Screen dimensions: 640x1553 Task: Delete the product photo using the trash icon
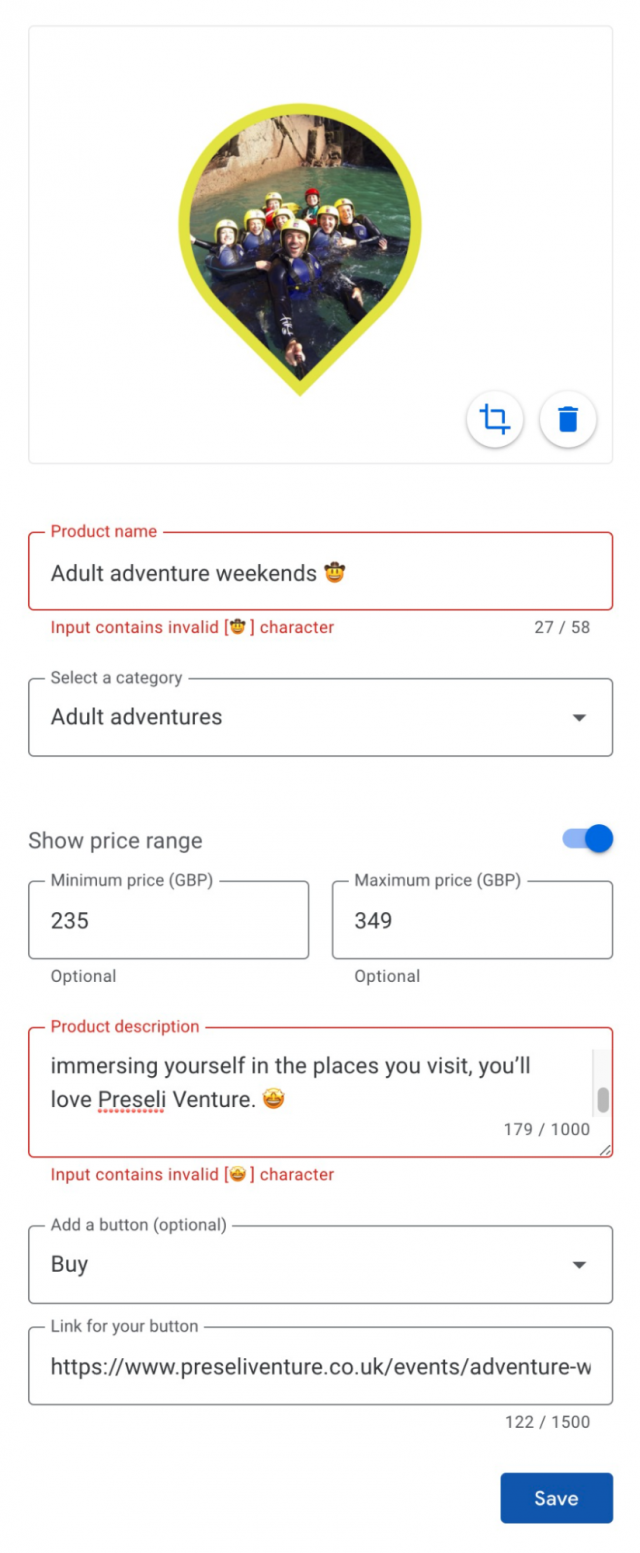tap(567, 420)
